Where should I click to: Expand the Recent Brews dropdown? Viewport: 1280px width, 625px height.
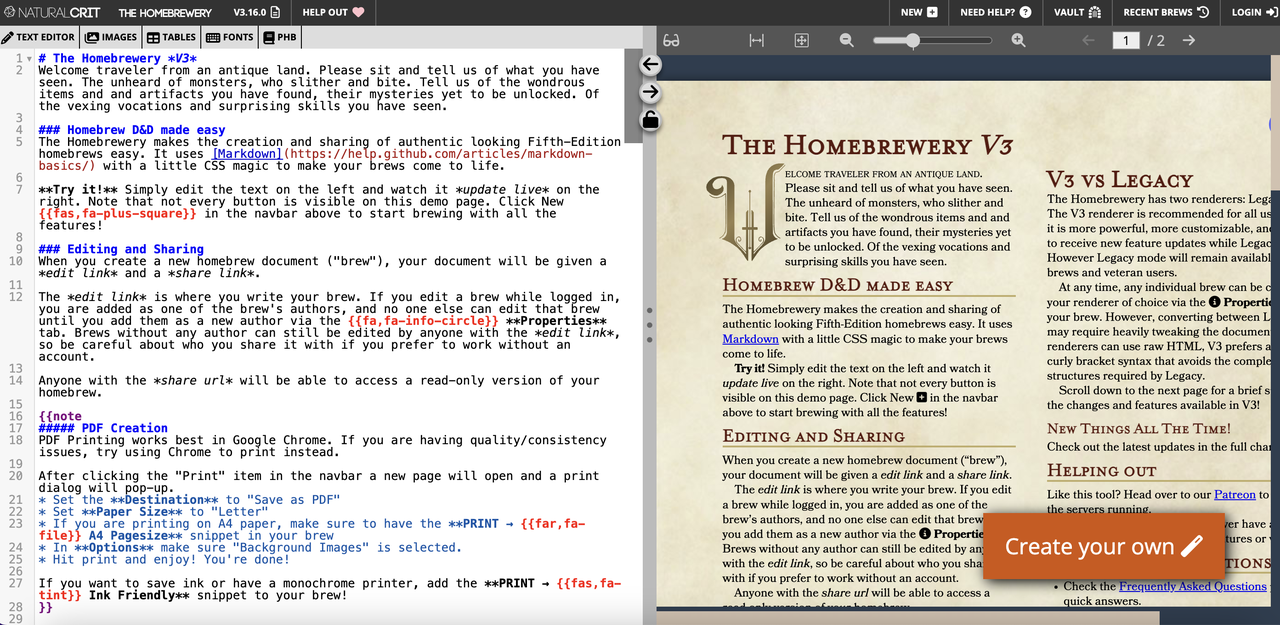1166,12
